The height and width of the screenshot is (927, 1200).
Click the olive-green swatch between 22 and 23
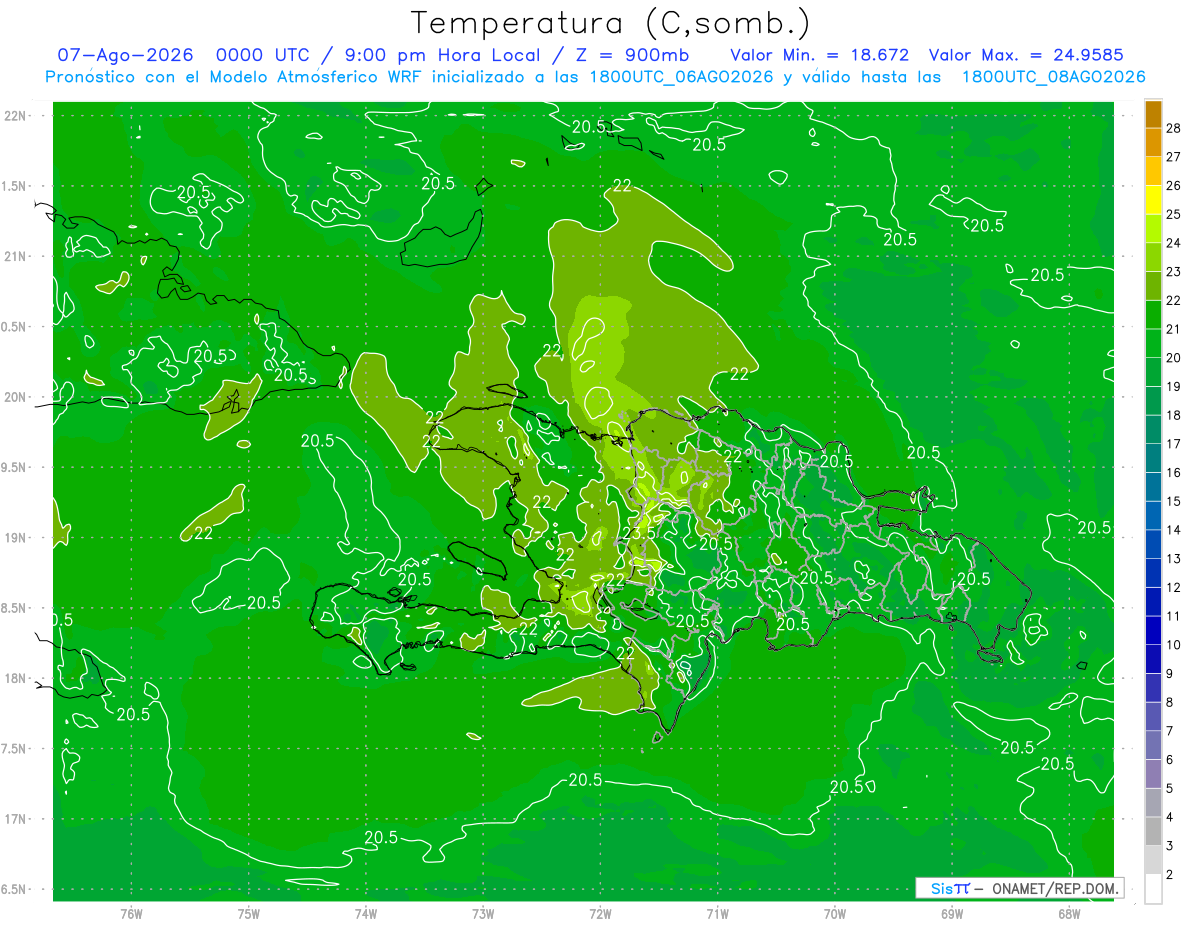(1153, 286)
